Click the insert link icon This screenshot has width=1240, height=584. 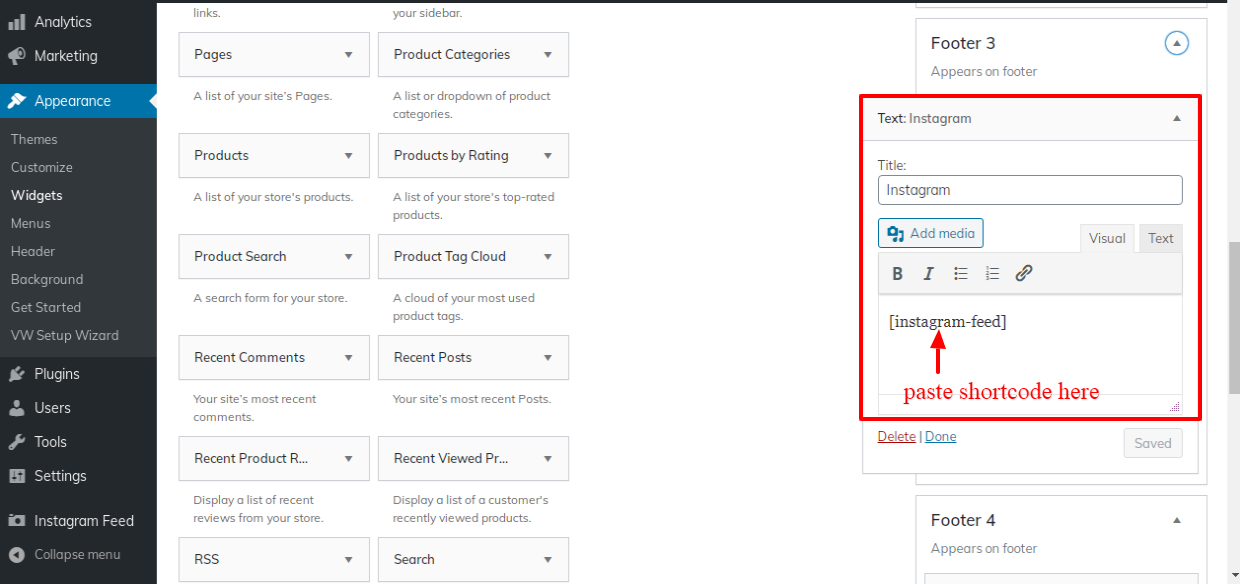1024,274
